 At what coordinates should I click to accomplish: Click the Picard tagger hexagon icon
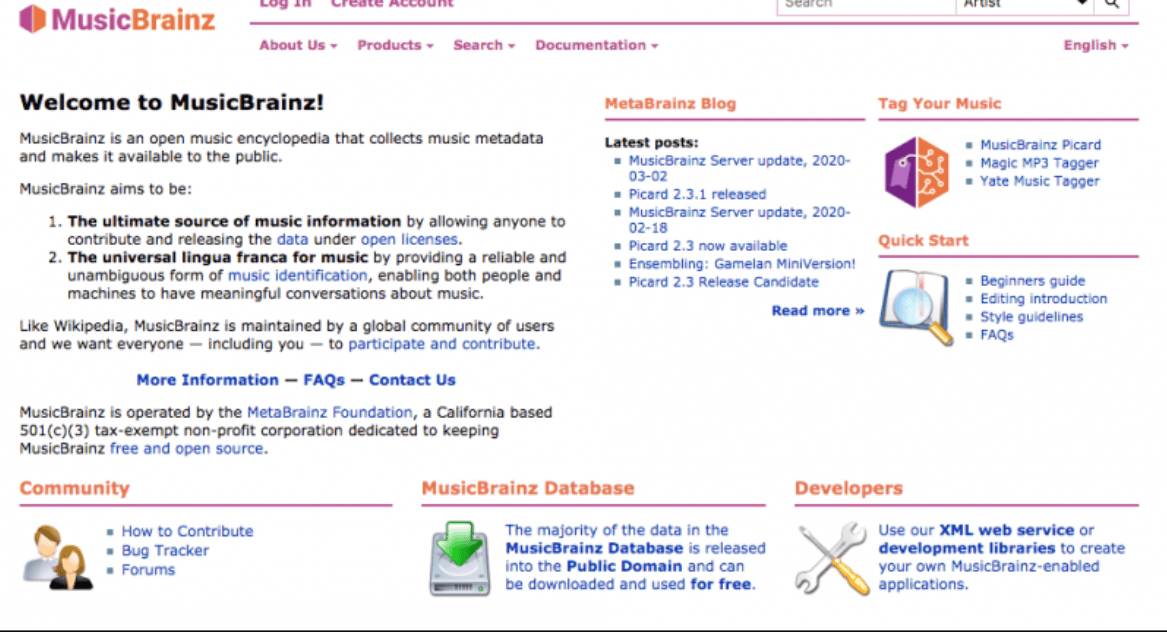pyautogui.click(x=916, y=172)
